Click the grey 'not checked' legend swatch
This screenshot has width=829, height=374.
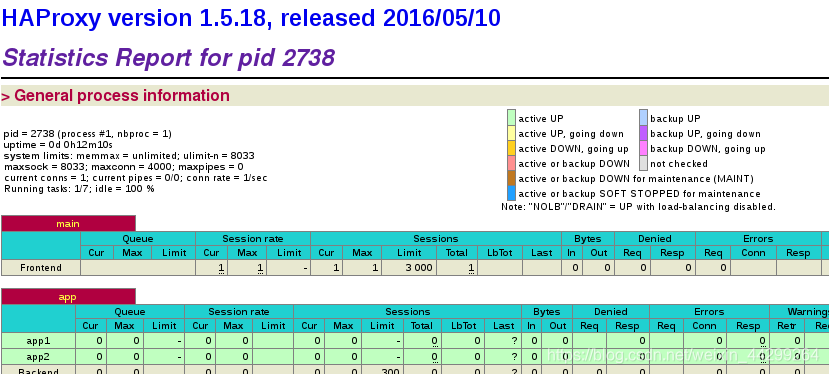[x=643, y=163]
